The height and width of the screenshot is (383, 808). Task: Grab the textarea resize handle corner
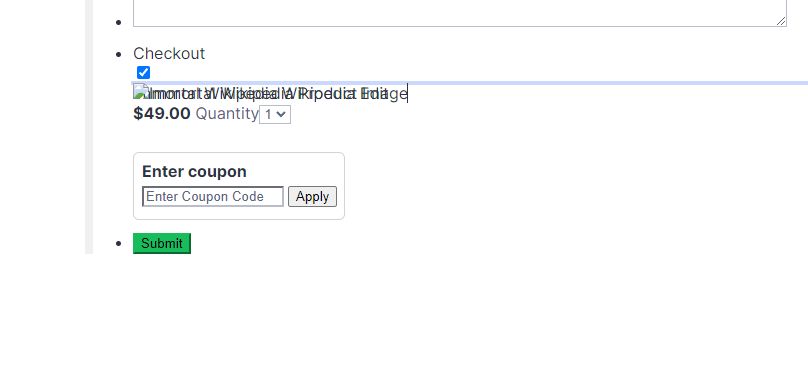(x=781, y=21)
